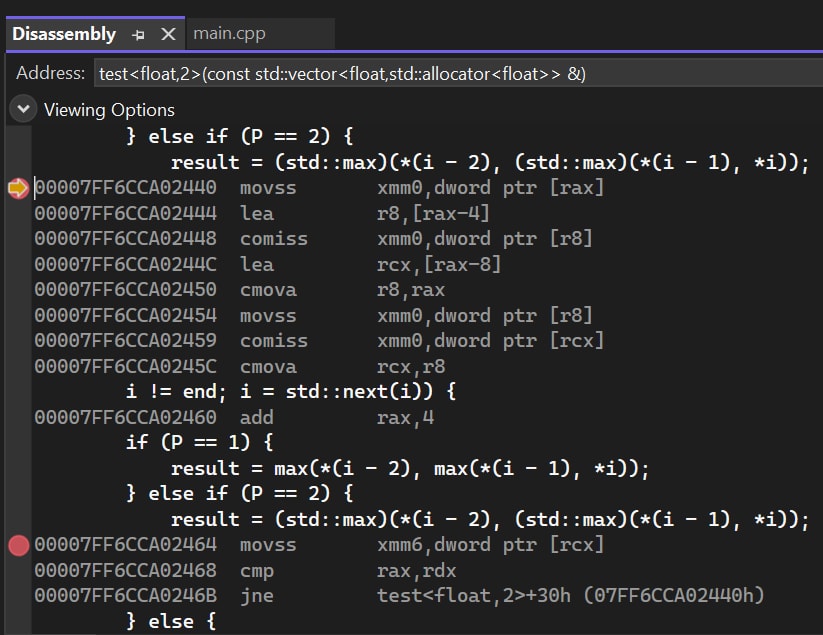The height and width of the screenshot is (635, 823).
Task: Select the Disassembly tab
Action: click(63, 33)
